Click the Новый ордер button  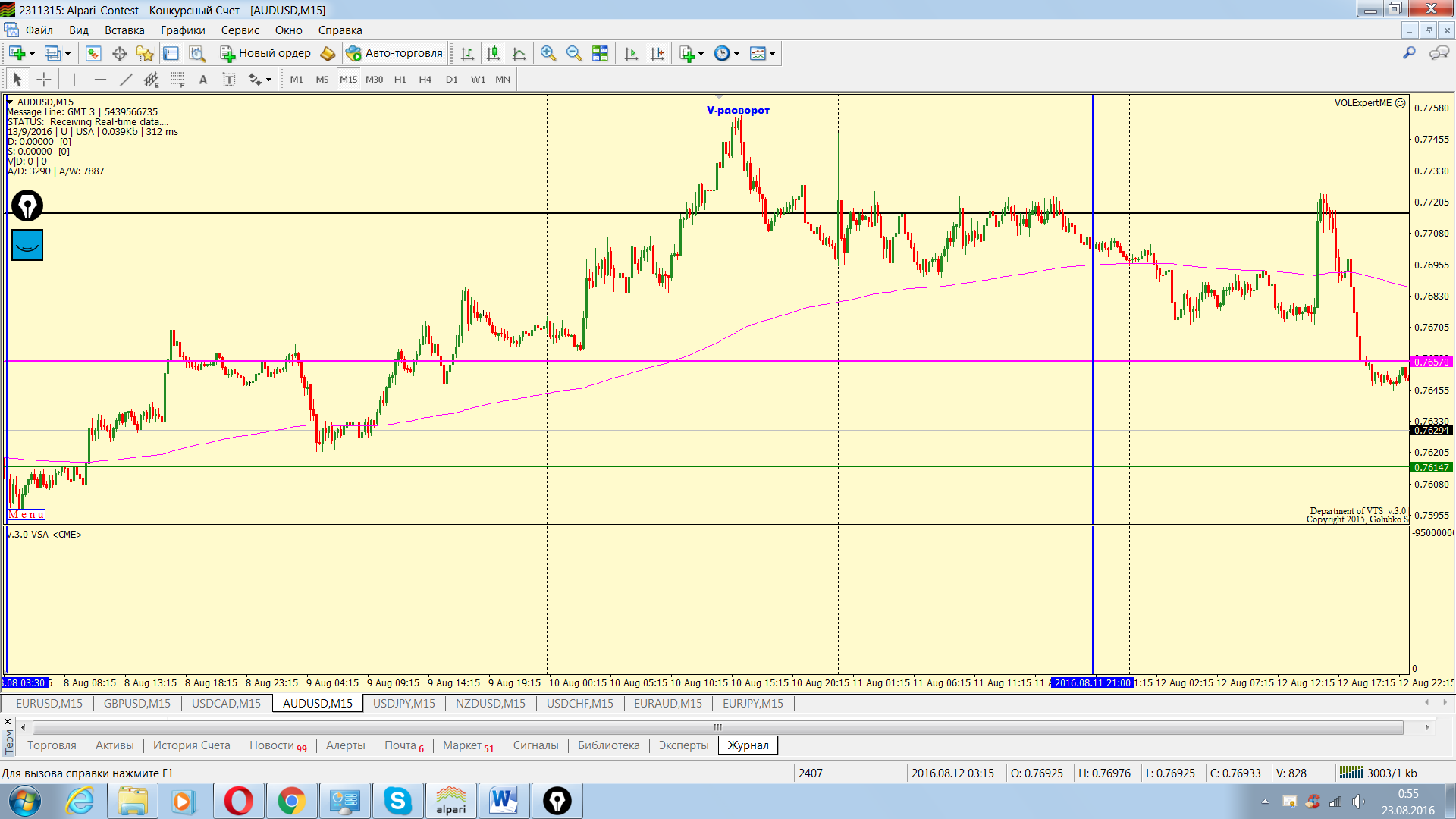pos(265,54)
